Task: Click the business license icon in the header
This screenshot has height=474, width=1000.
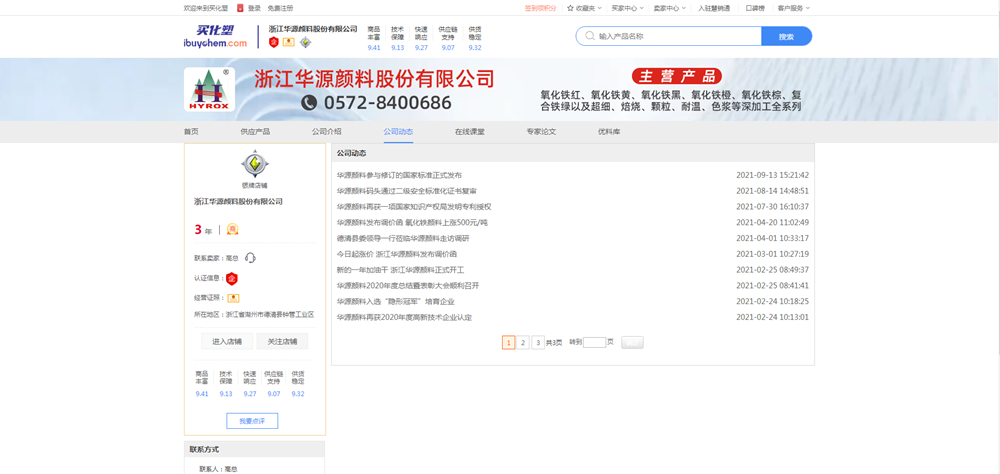Action: click(x=289, y=42)
